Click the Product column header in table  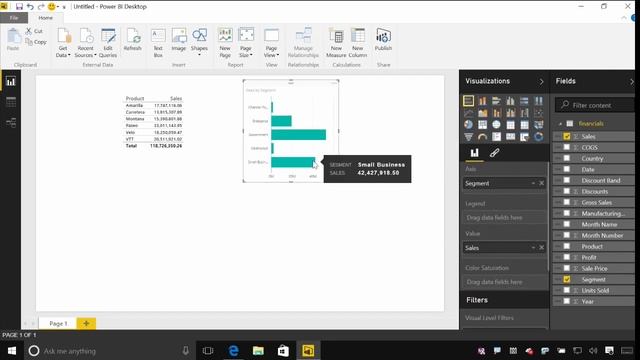pyautogui.click(x=135, y=98)
